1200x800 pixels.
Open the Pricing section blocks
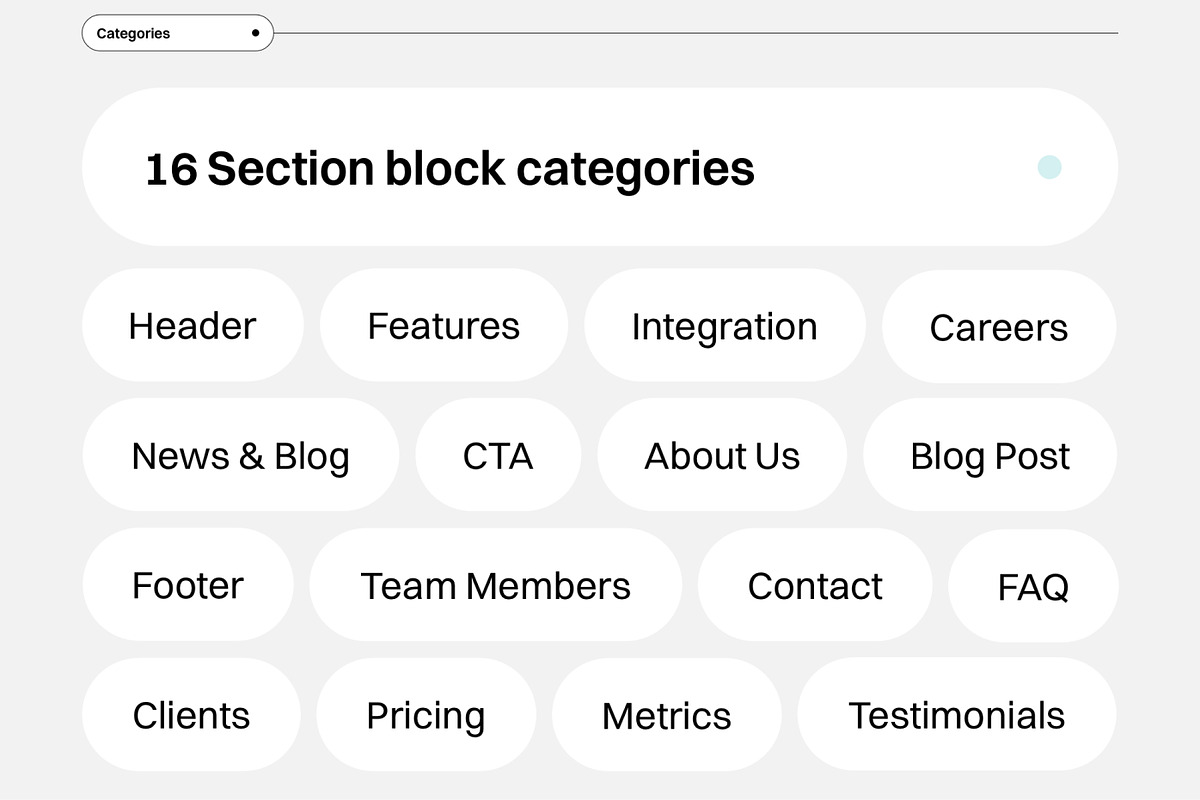point(426,716)
